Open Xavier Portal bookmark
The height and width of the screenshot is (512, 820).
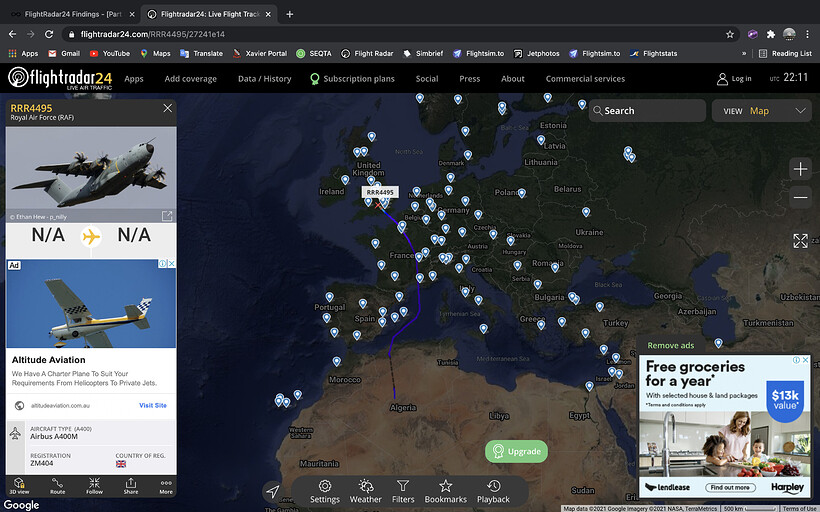260,53
